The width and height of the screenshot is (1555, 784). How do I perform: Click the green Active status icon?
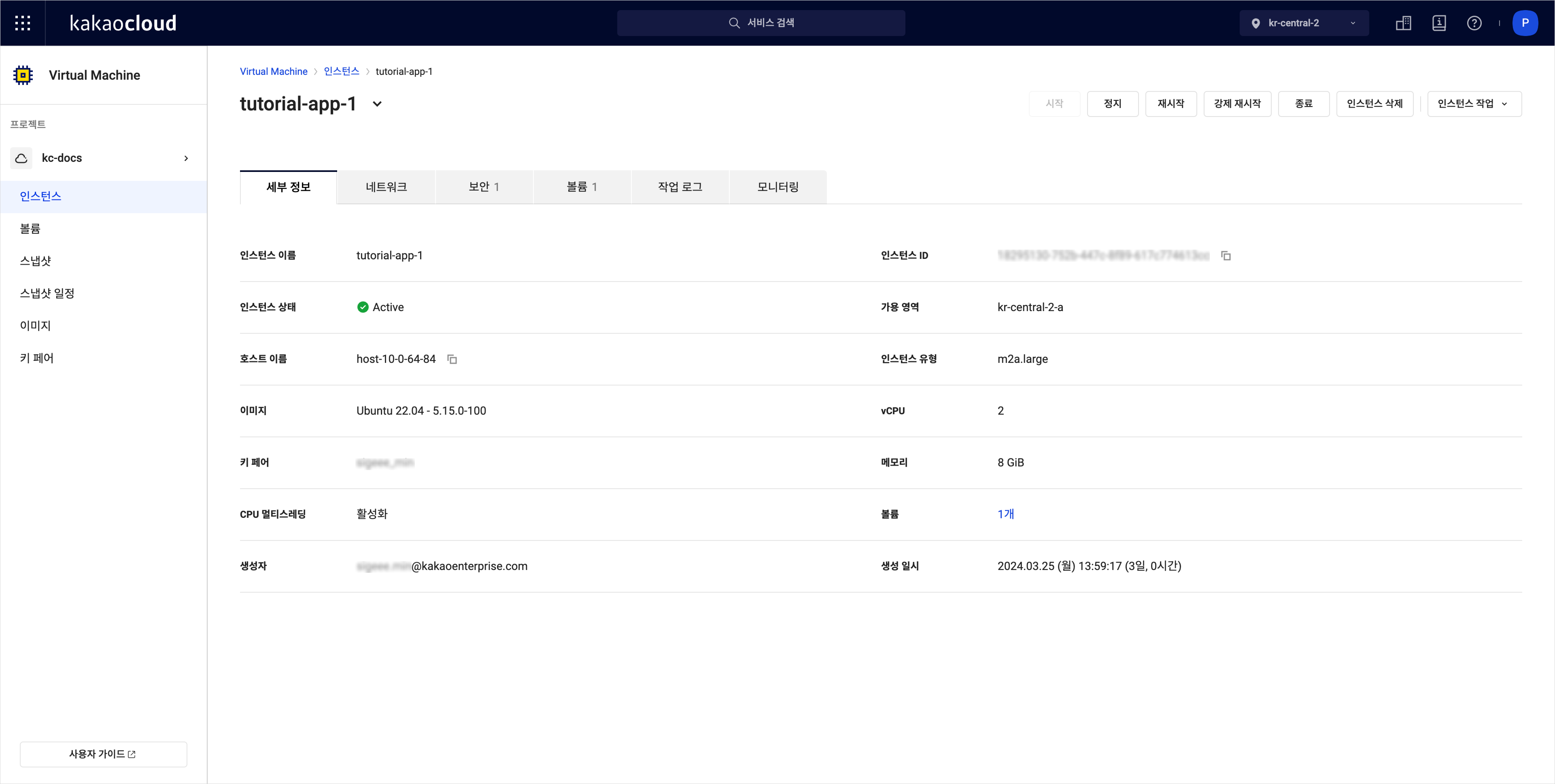tap(363, 307)
